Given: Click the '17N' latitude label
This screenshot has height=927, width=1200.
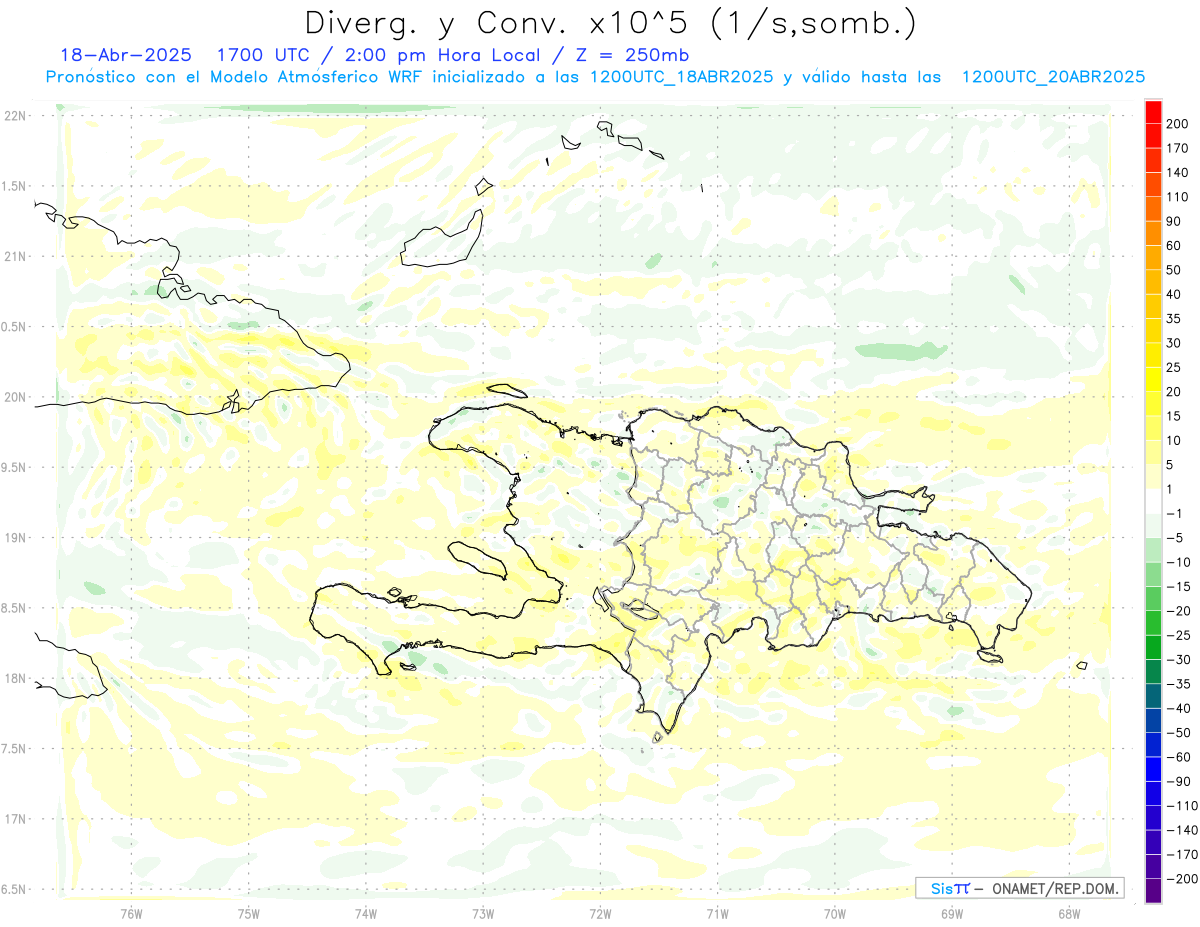Looking at the screenshot, I should coord(15,819).
